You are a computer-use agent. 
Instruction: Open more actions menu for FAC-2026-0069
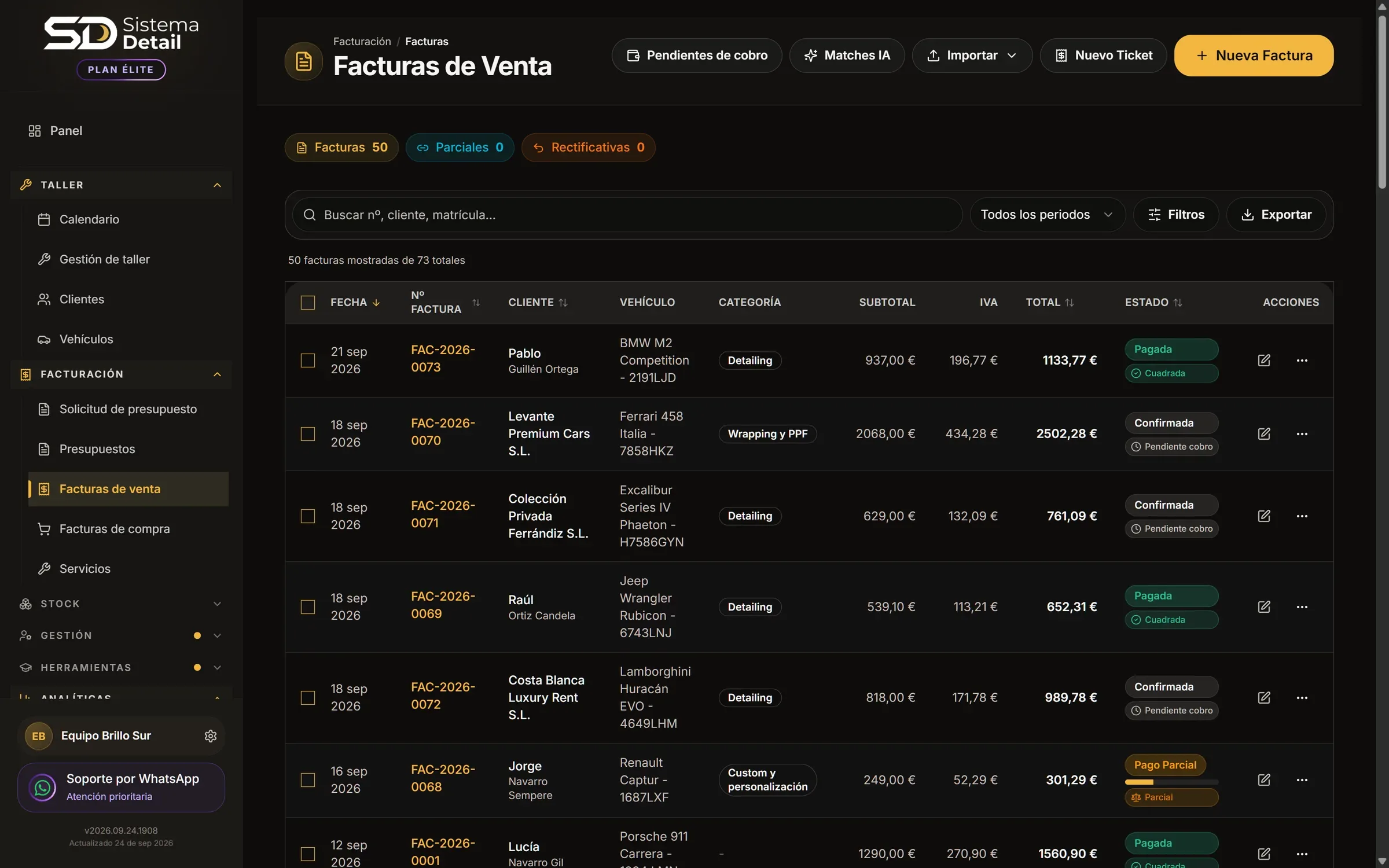point(1302,606)
